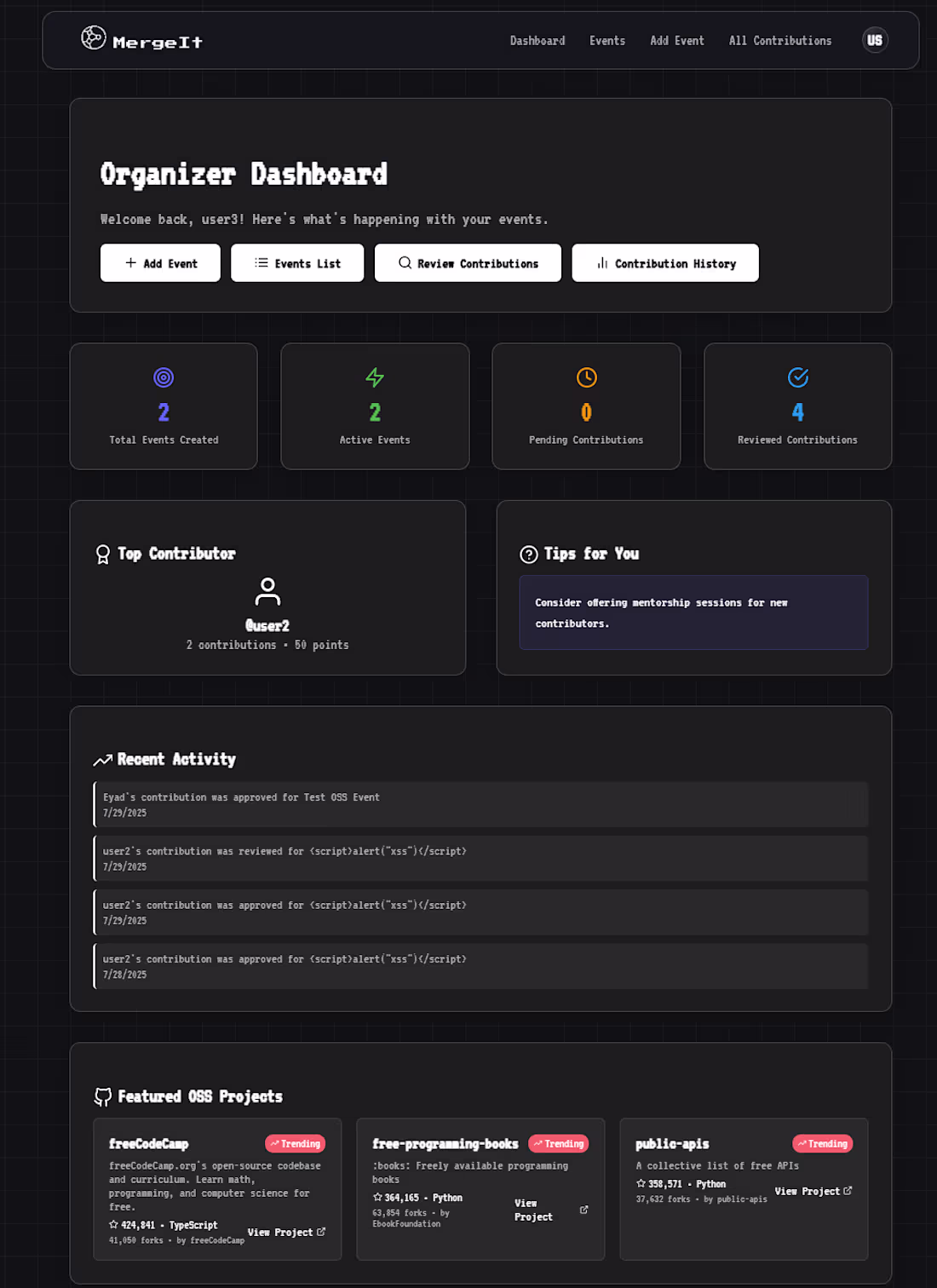Click the lightning bolt icon on Active Events card

click(x=375, y=377)
